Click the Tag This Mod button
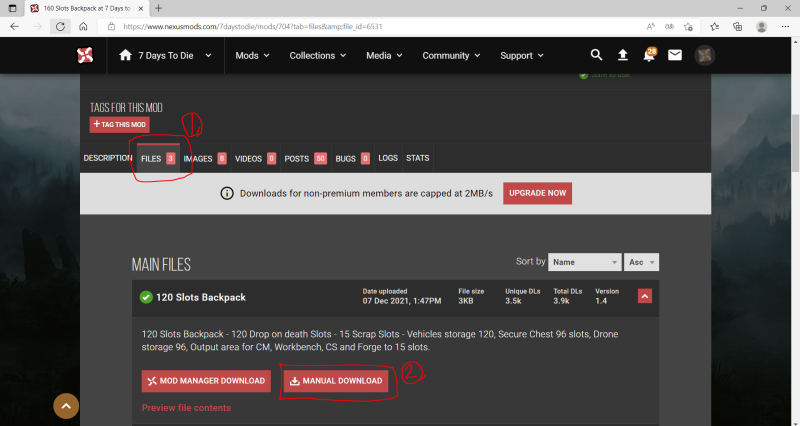The width and height of the screenshot is (800, 426). tap(119, 124)
